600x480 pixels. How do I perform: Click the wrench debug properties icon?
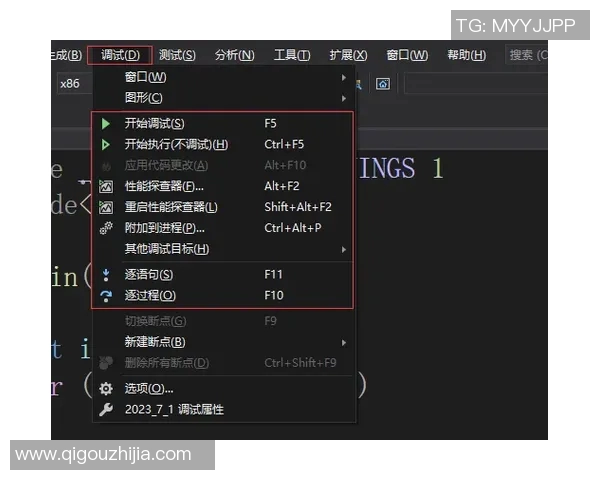[x=106, y=410]
